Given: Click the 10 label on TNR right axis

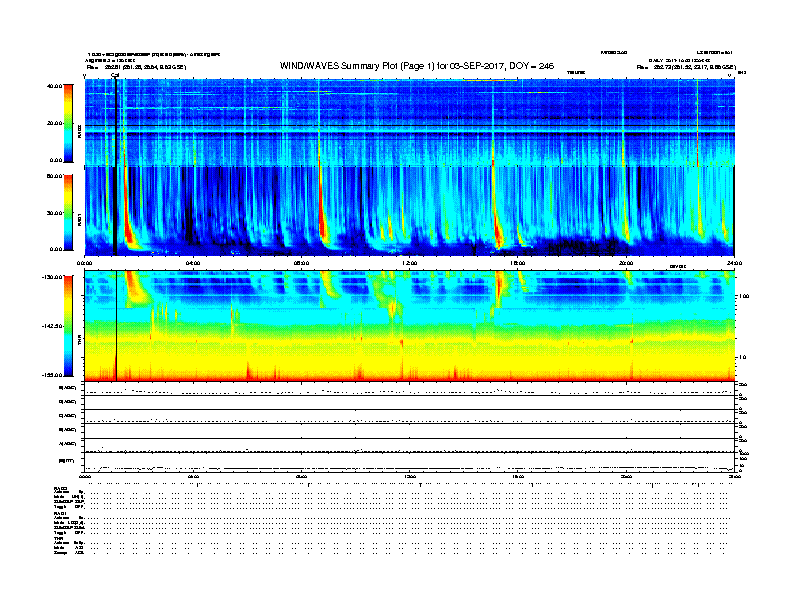Looking at the screenshot, I should (742, 358).
